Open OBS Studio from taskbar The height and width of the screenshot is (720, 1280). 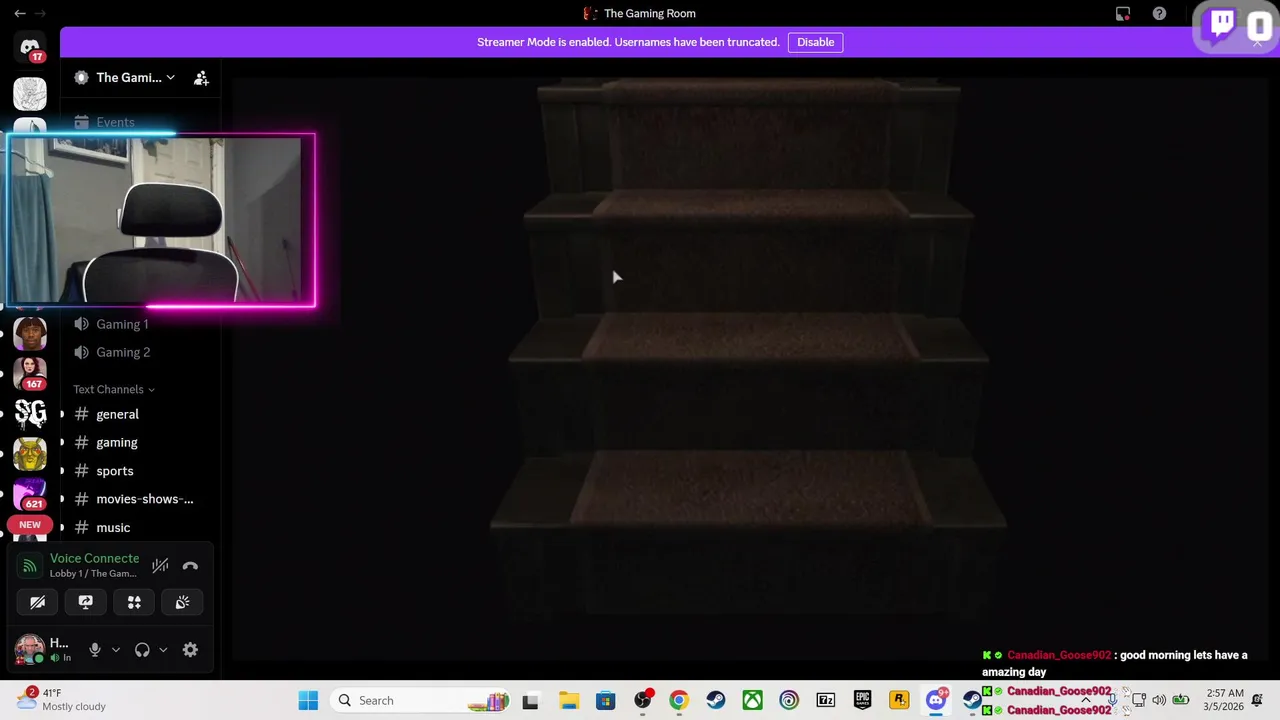(642, 700)
